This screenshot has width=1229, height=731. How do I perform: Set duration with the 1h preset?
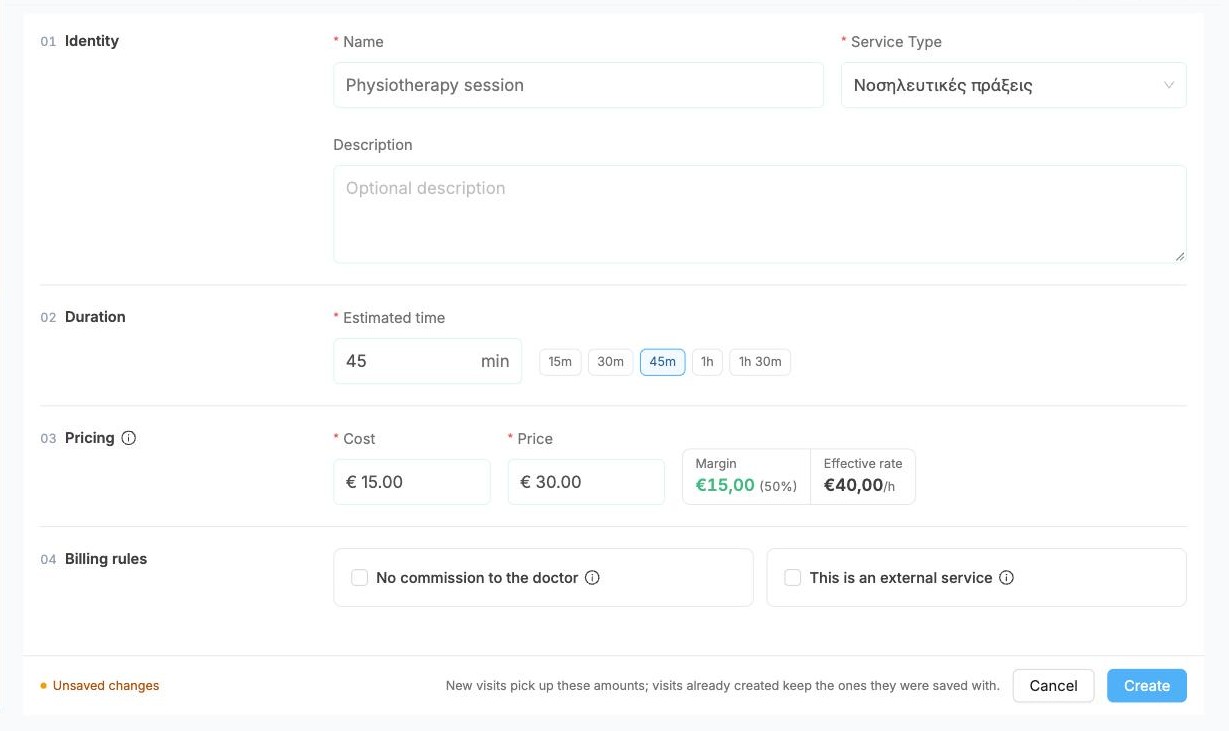tap(707, 361)
